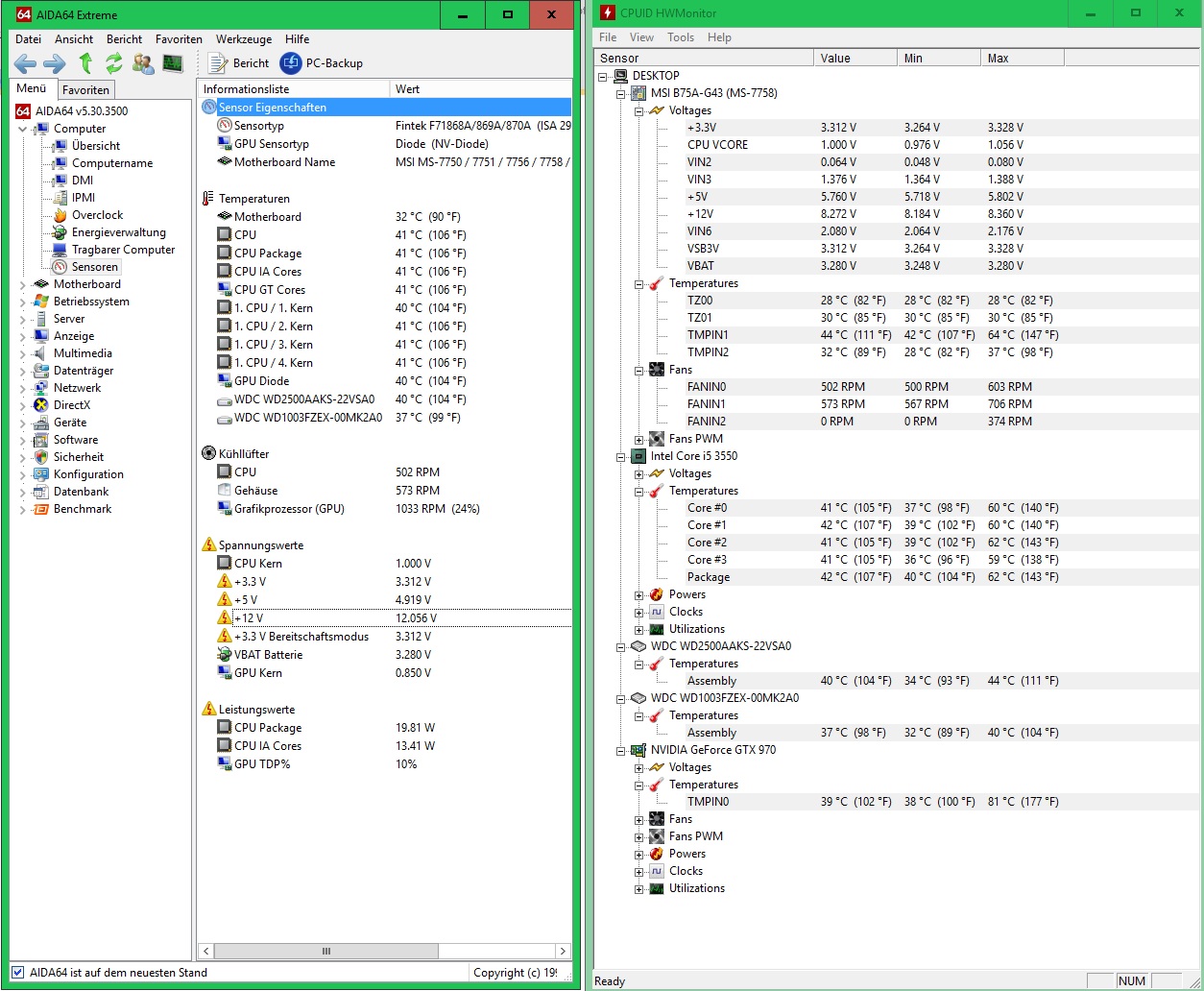Open HWMonitor File menu
Viewport: 1204px width, 991px height.
click(x=608, y=37)
